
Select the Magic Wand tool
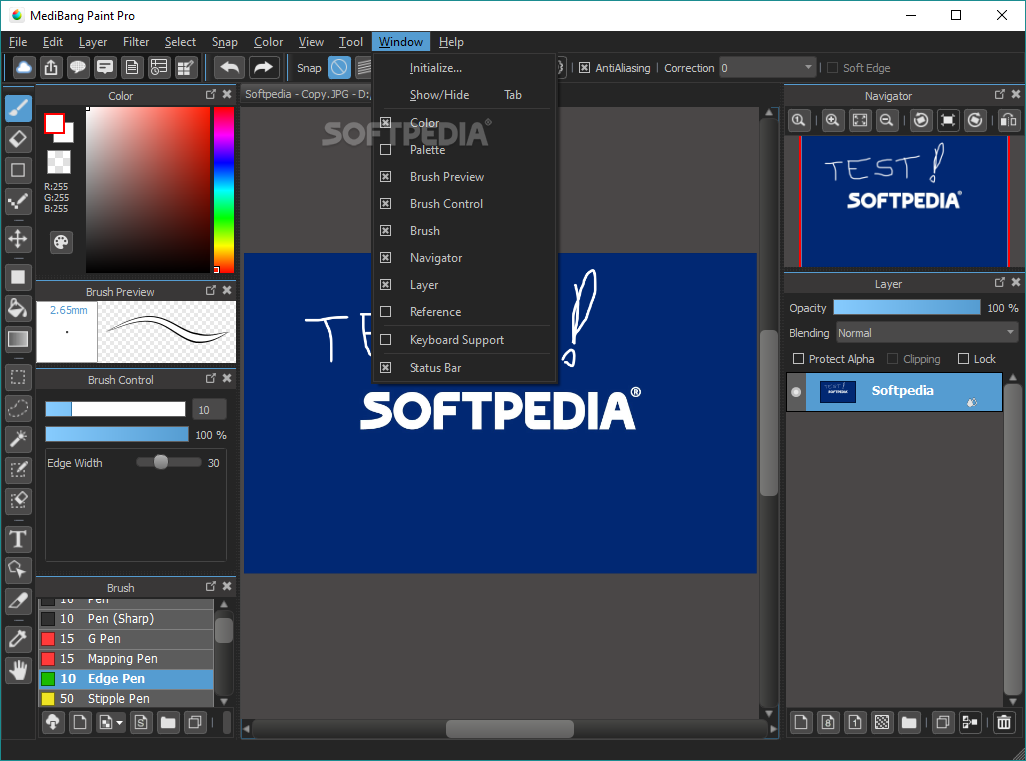[18, 439]
